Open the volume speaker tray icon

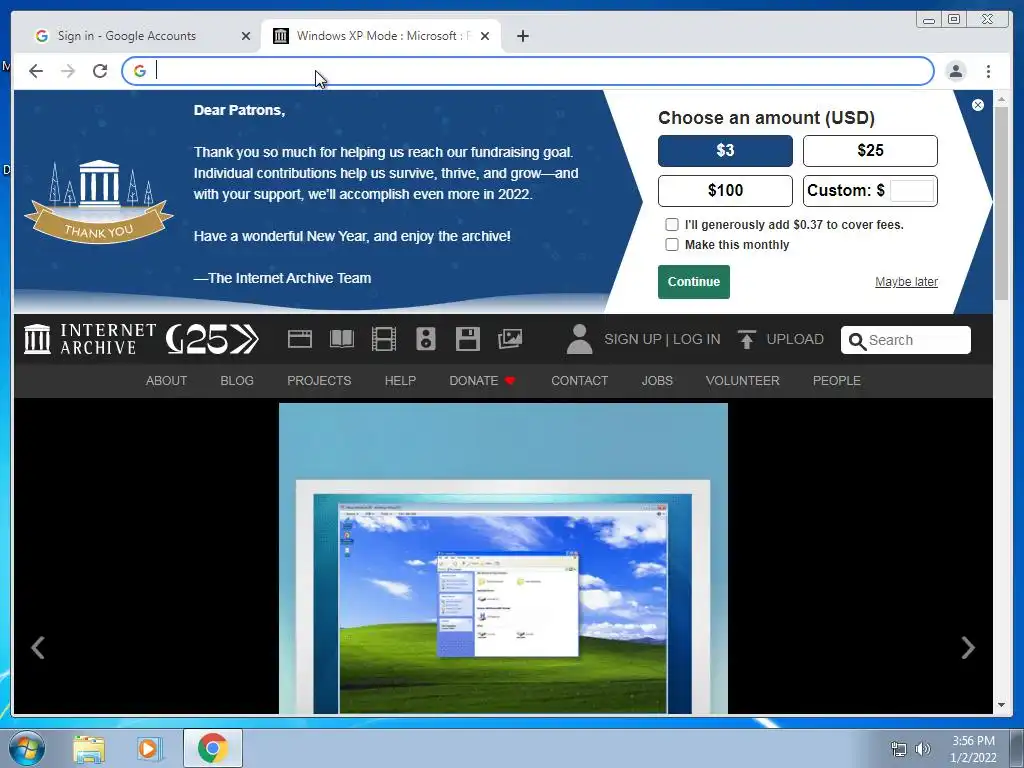tap(923, 749)
